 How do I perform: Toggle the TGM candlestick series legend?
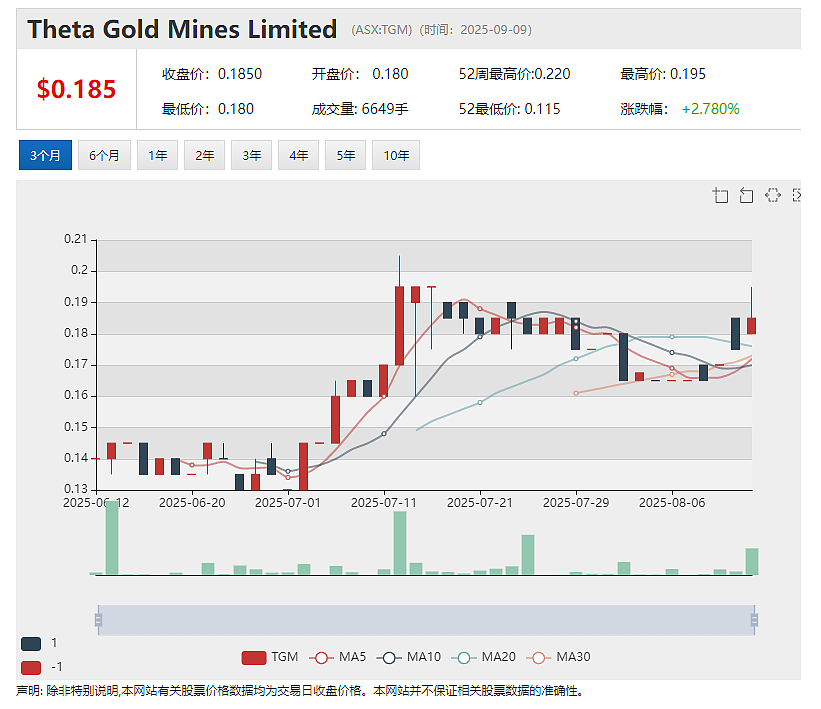[270, 657]
